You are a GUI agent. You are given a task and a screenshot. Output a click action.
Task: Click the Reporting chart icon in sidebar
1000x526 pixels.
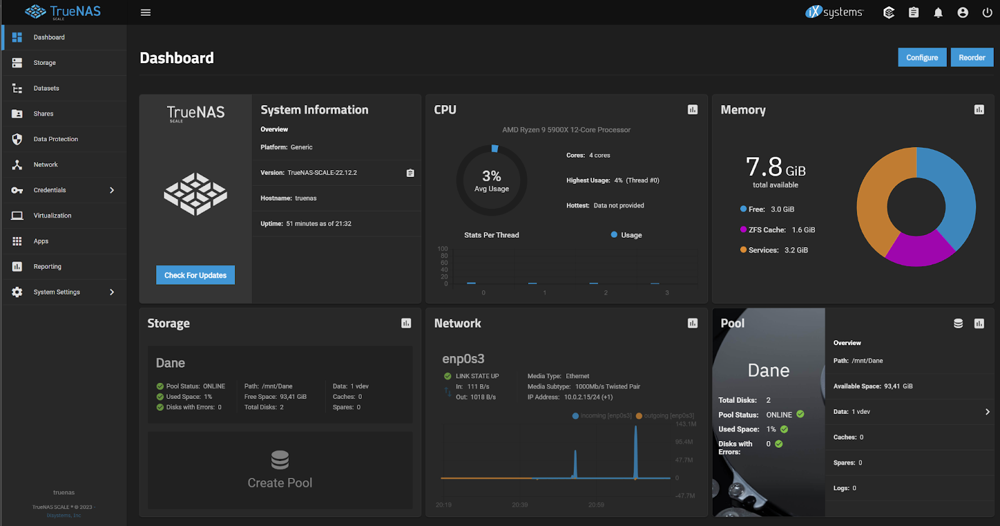[17, 267]
